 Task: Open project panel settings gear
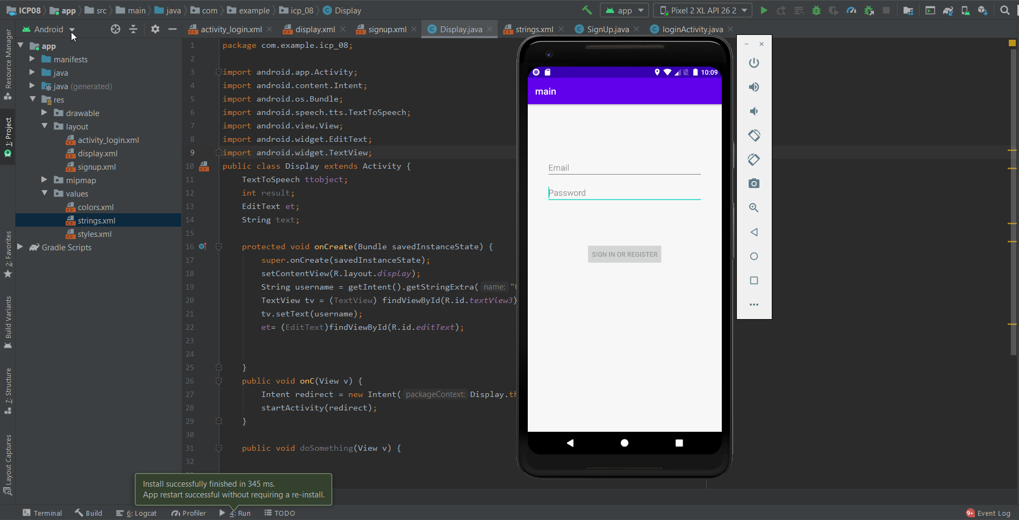coord(155,29)
